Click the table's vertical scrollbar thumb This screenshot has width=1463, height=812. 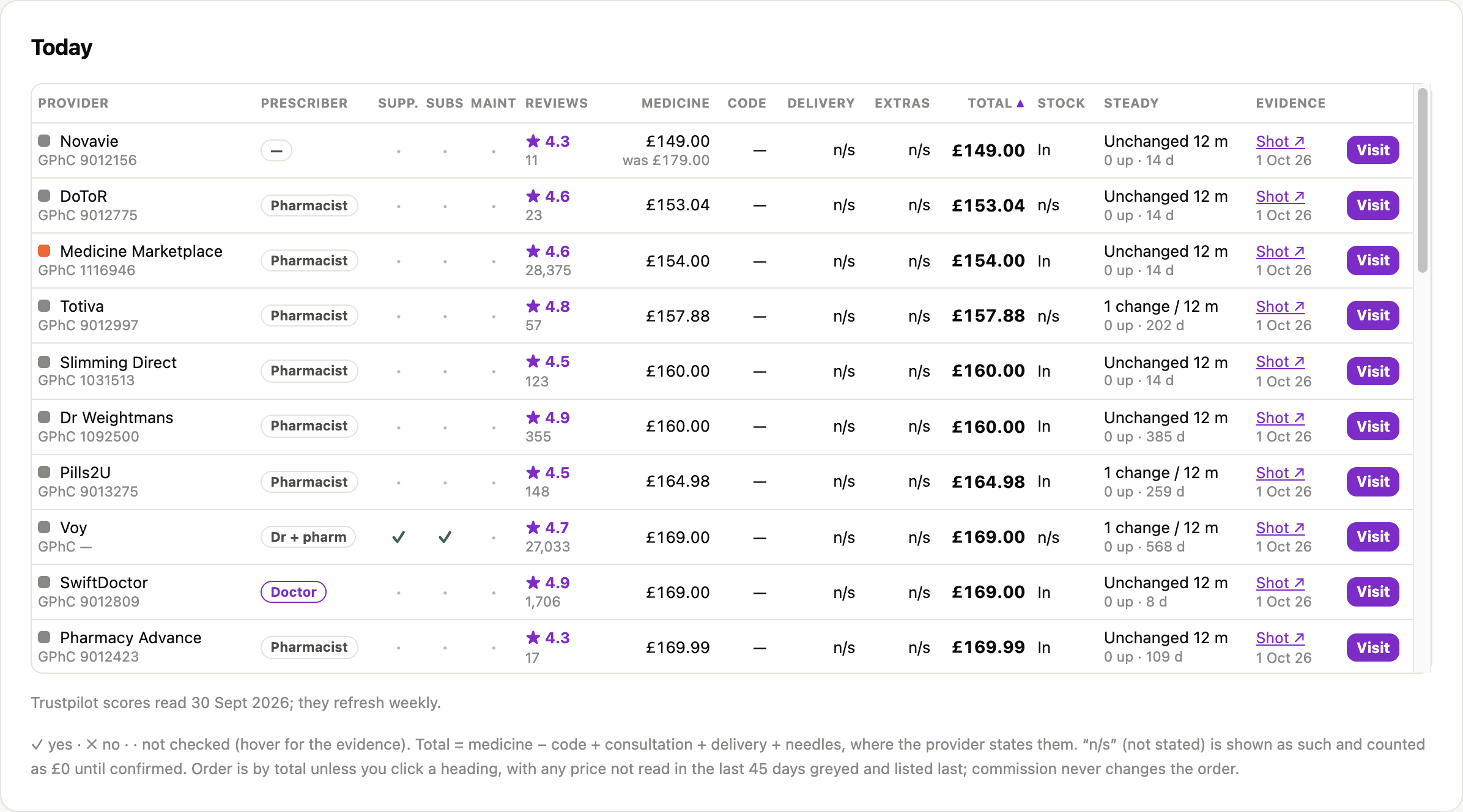click(1423, 180)
